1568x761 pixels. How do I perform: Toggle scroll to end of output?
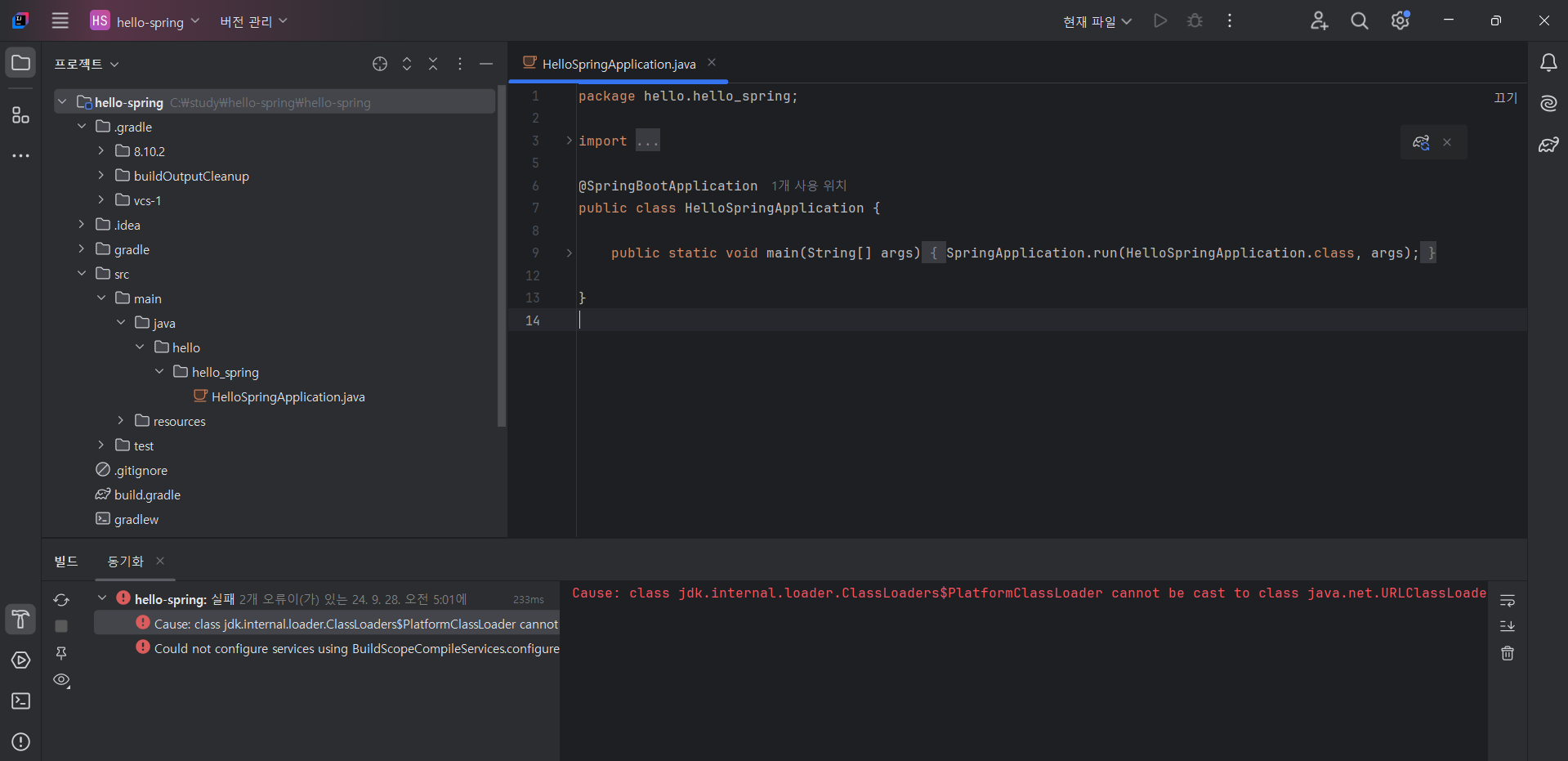(1508, 626)
